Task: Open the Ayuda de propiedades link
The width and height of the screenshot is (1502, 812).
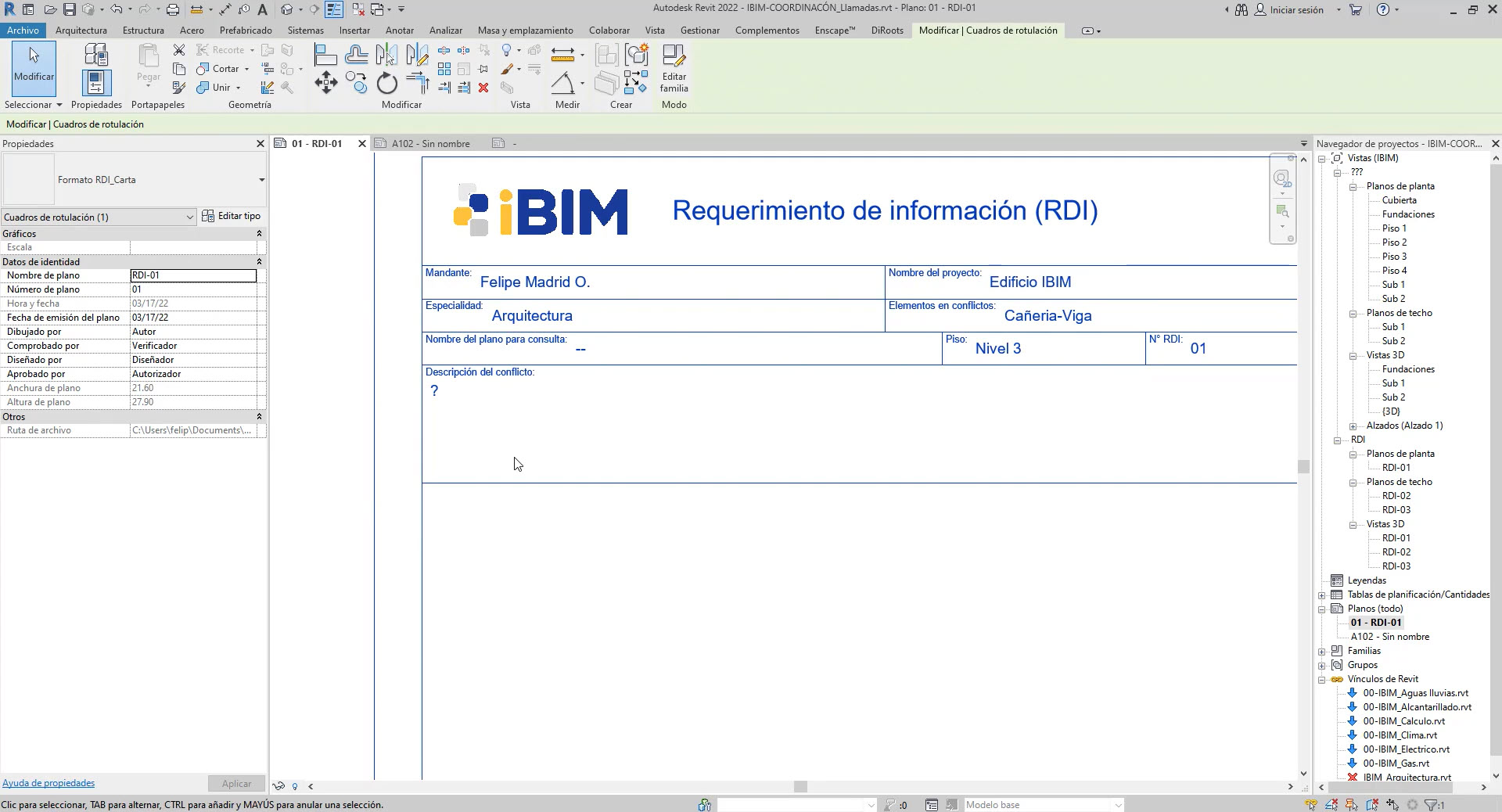Action: (49, 783)
